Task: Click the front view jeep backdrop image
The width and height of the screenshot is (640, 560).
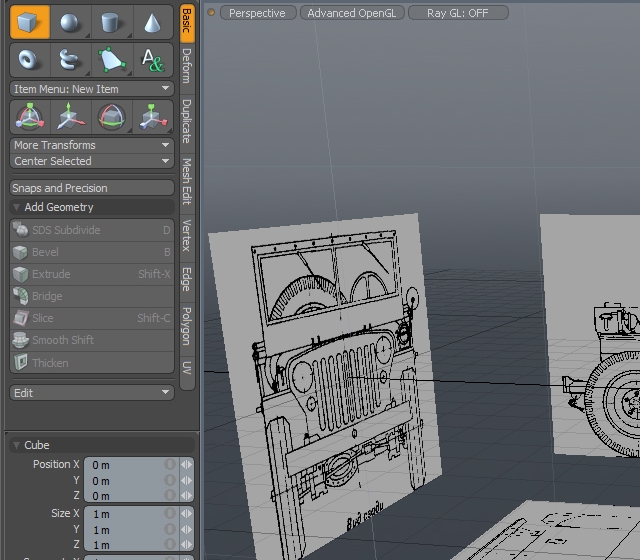Action: [327, 388]
